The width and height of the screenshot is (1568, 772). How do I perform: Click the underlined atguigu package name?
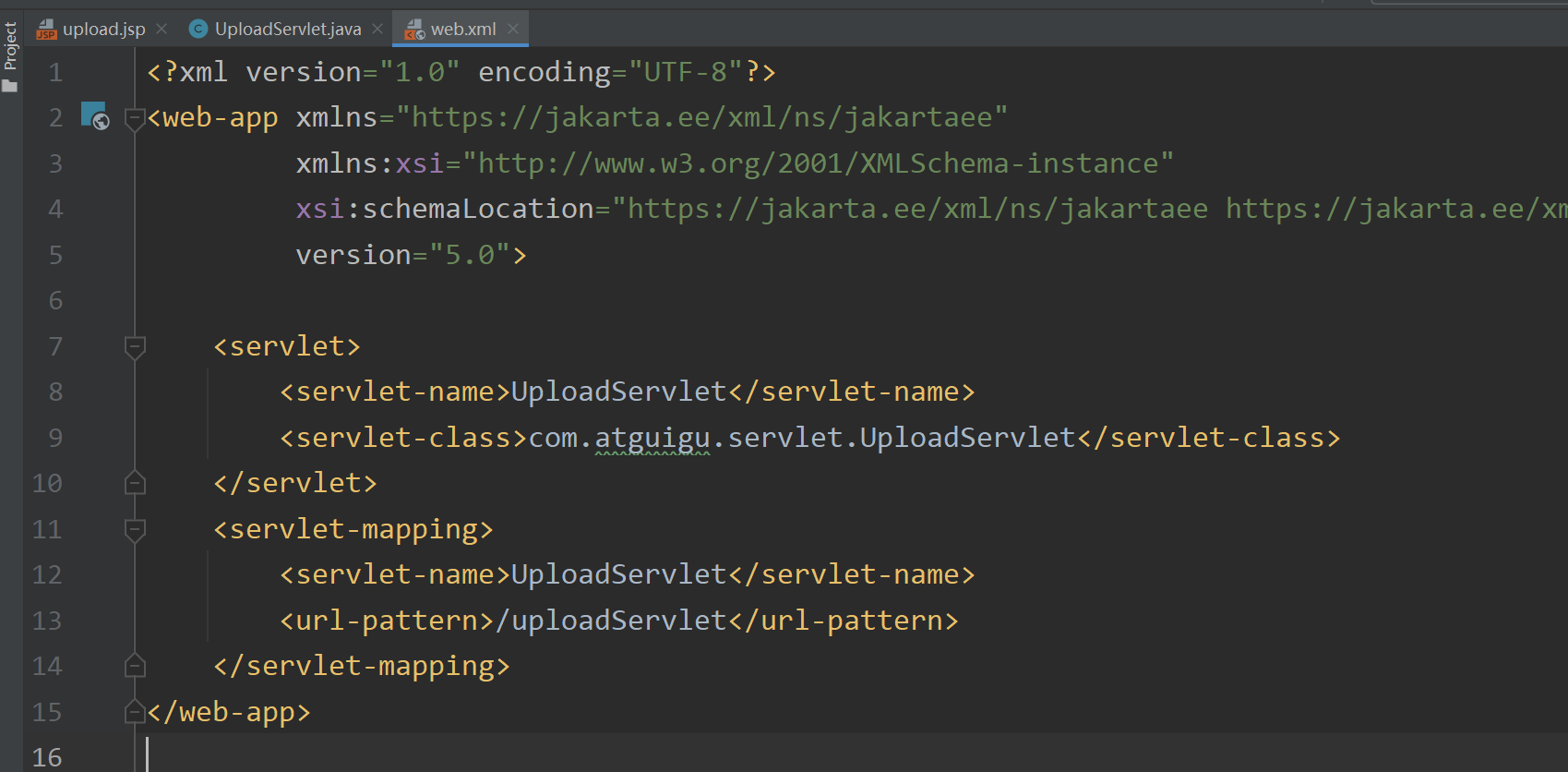coord(652,438)
